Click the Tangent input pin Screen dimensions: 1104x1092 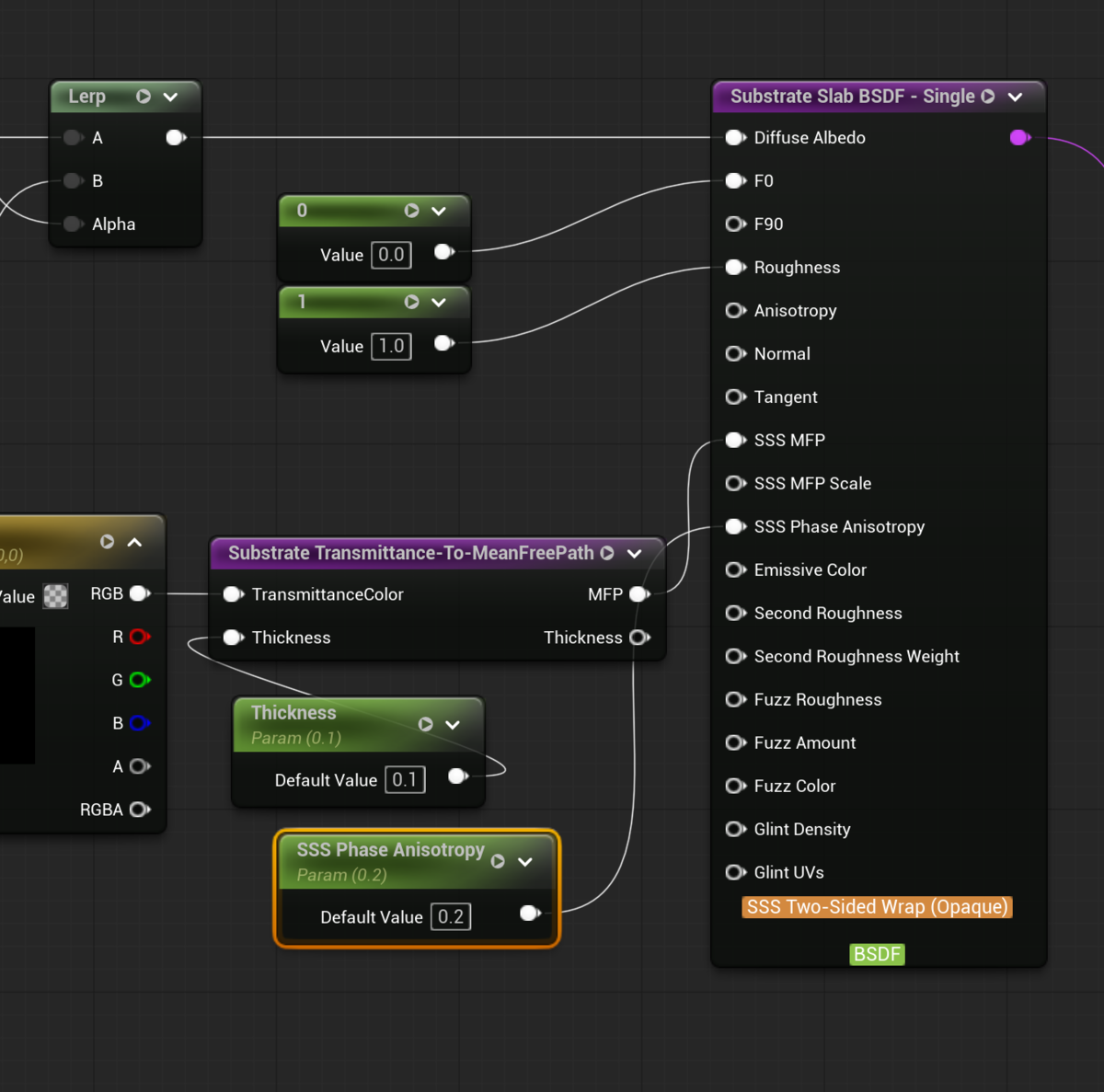coord(735,397)
